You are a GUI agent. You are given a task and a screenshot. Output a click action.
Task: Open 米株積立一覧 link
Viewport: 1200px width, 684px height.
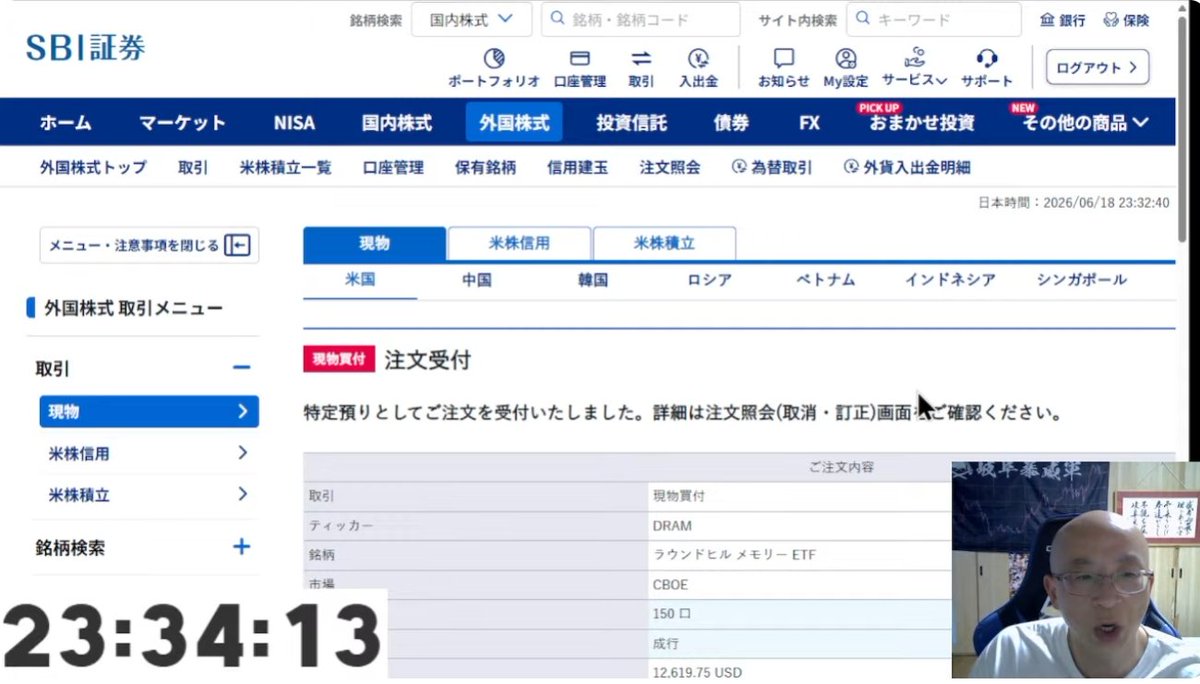pyautogui.click(x=286, y=167)
